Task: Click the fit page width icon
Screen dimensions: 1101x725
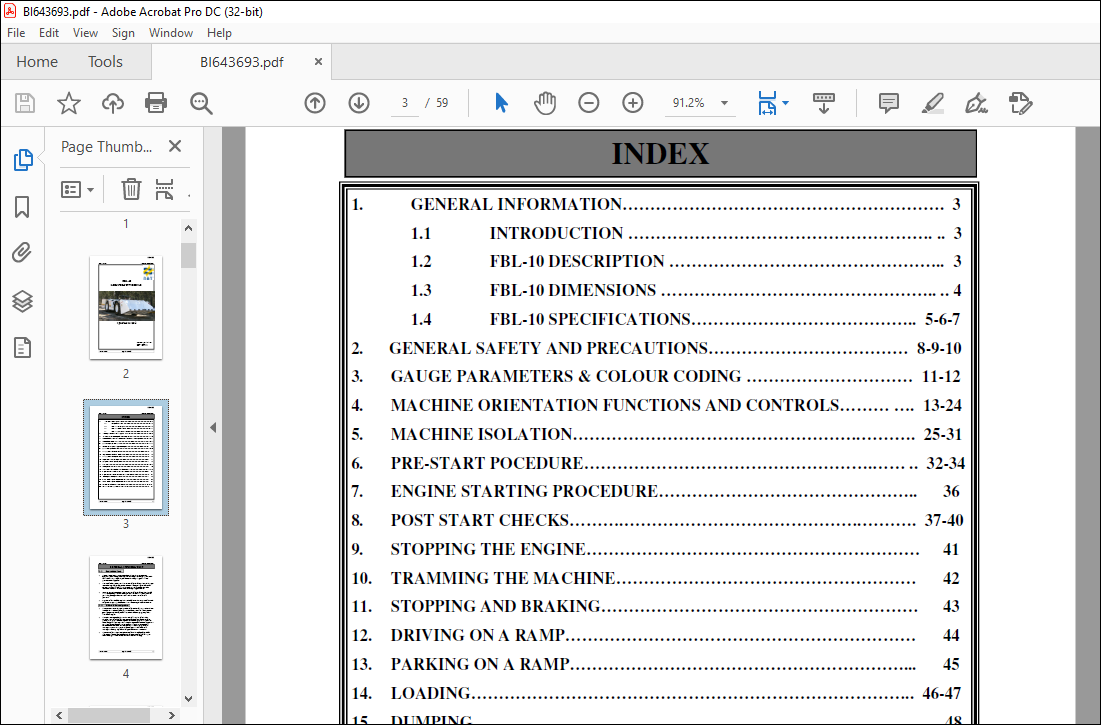Action: tap(767, 103)
